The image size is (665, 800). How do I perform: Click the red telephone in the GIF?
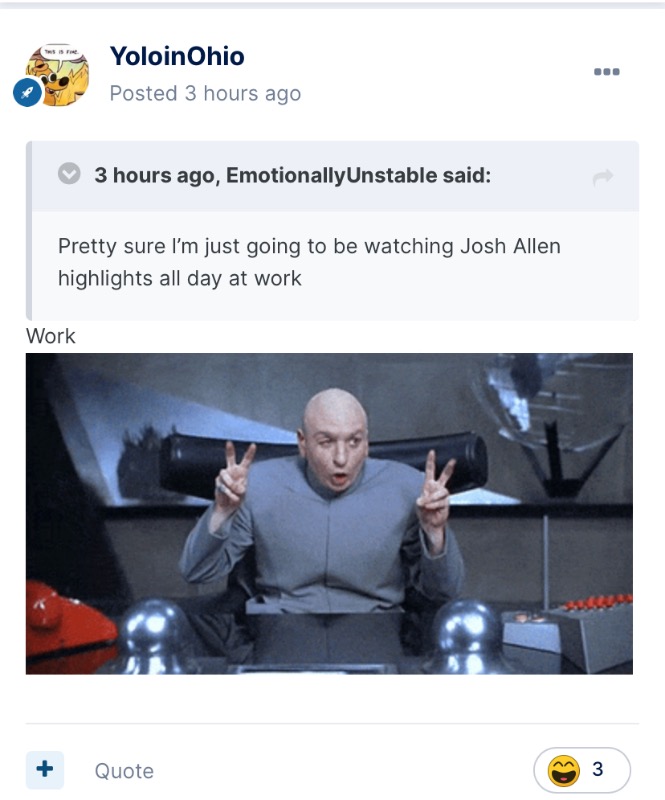(x=66, y=620)
